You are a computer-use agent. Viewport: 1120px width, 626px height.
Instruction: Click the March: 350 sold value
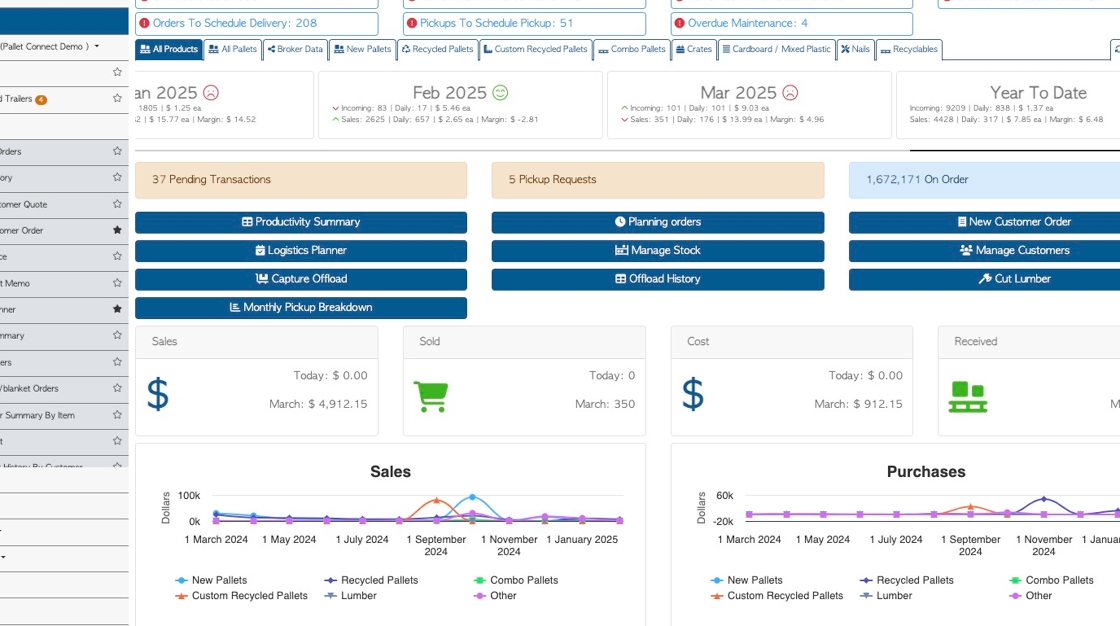click(x=604, y=404)
